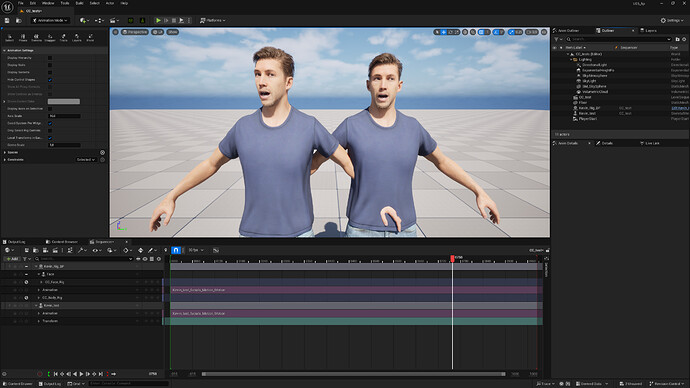Click the red record button in Sequencer transport
690x388 pixels.
[40, 374]
